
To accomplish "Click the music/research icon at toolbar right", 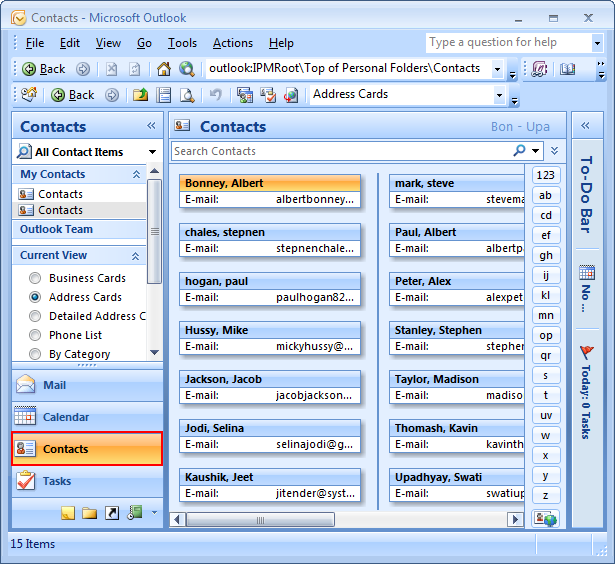I will click(539, 69).
